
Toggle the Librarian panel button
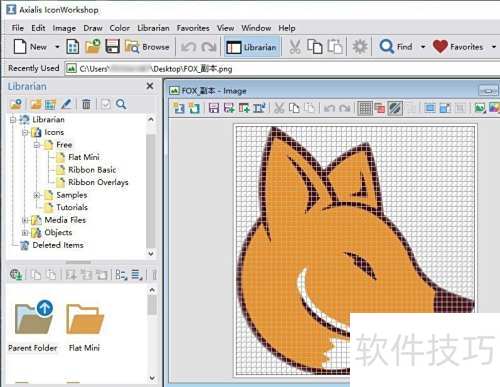click(252, 47)
